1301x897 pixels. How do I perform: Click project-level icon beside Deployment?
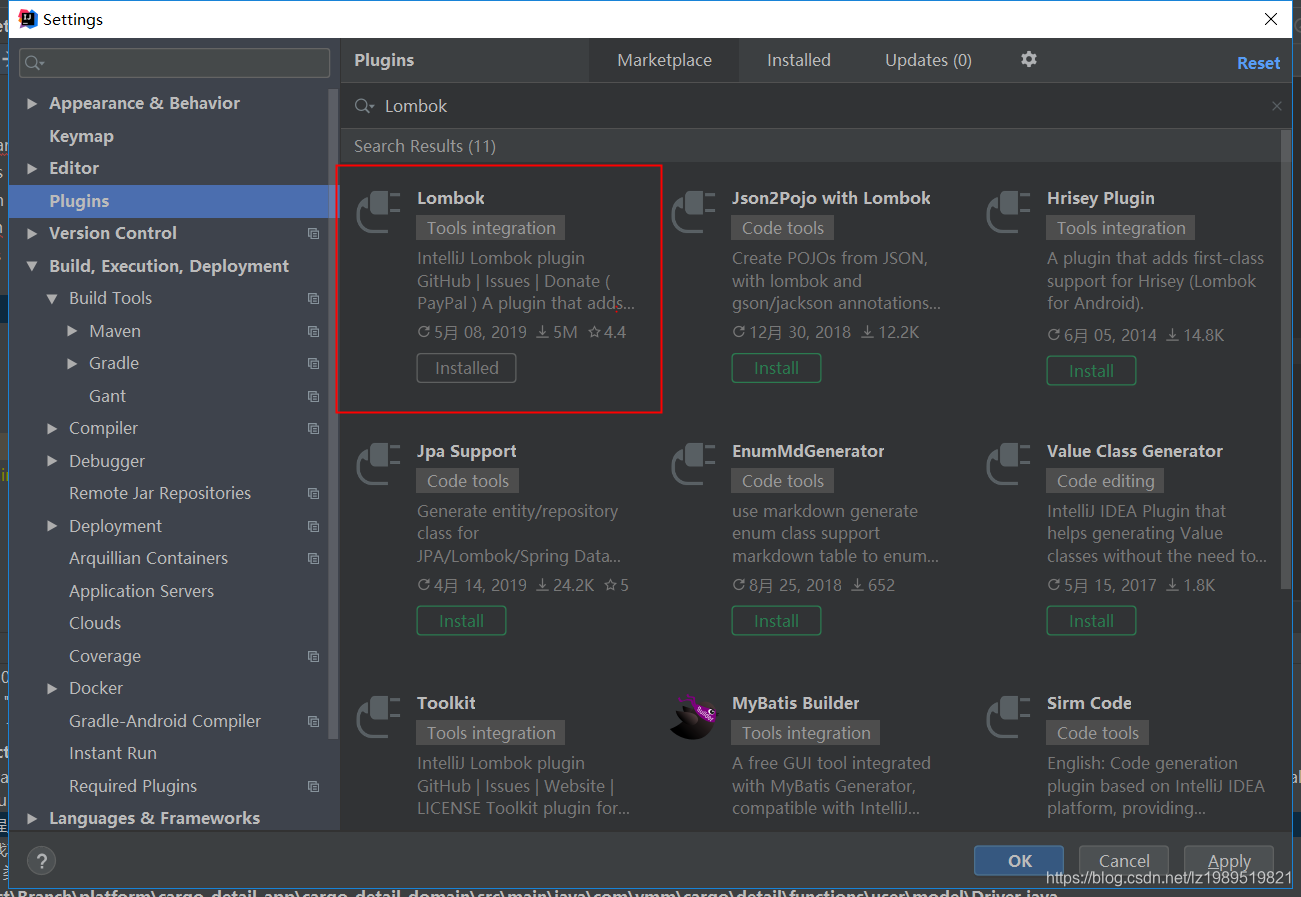(314, 526)
